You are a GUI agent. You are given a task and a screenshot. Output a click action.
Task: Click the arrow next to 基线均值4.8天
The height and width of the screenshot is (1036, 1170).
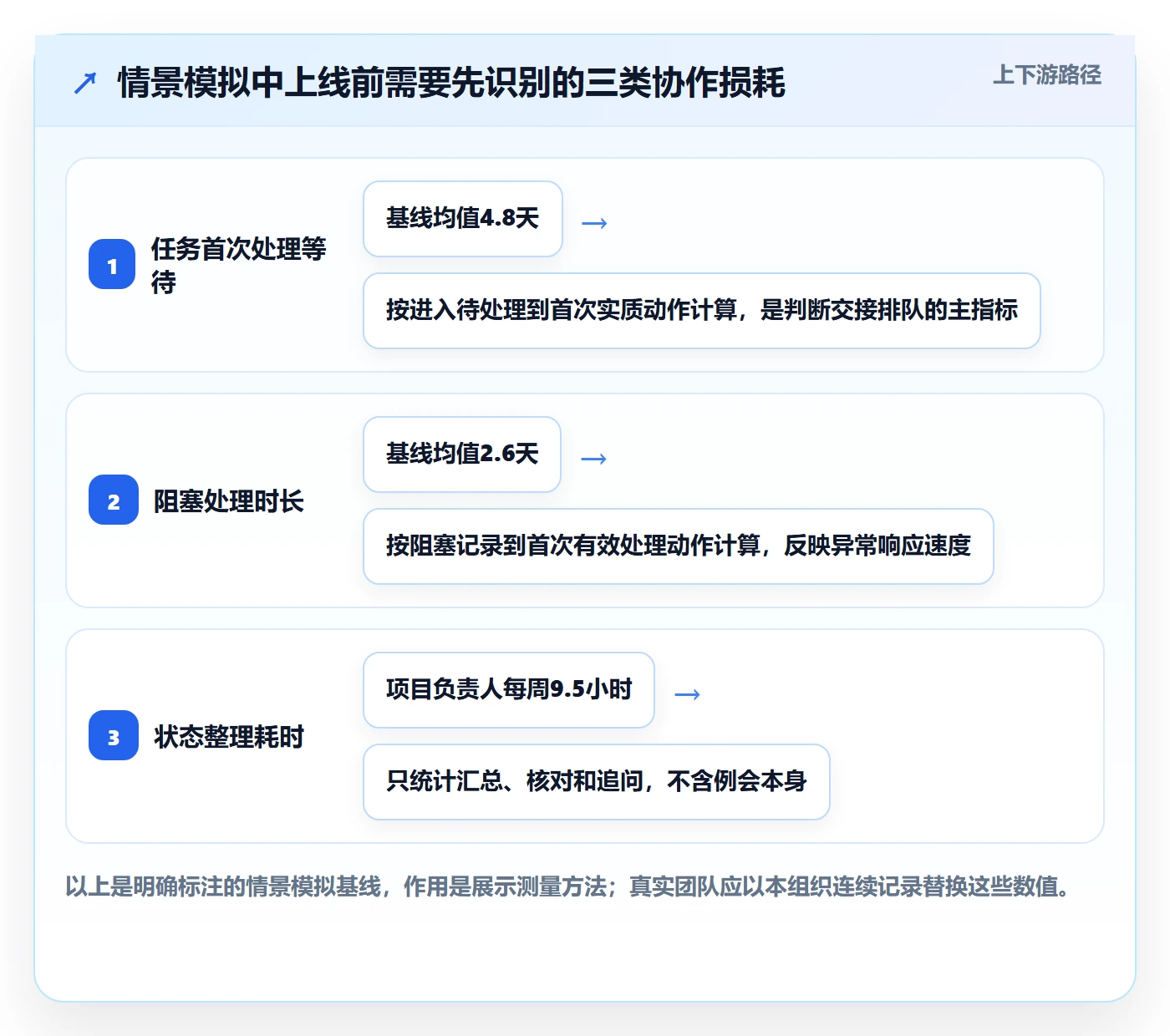pyautogui.click(x=594, y=223)
